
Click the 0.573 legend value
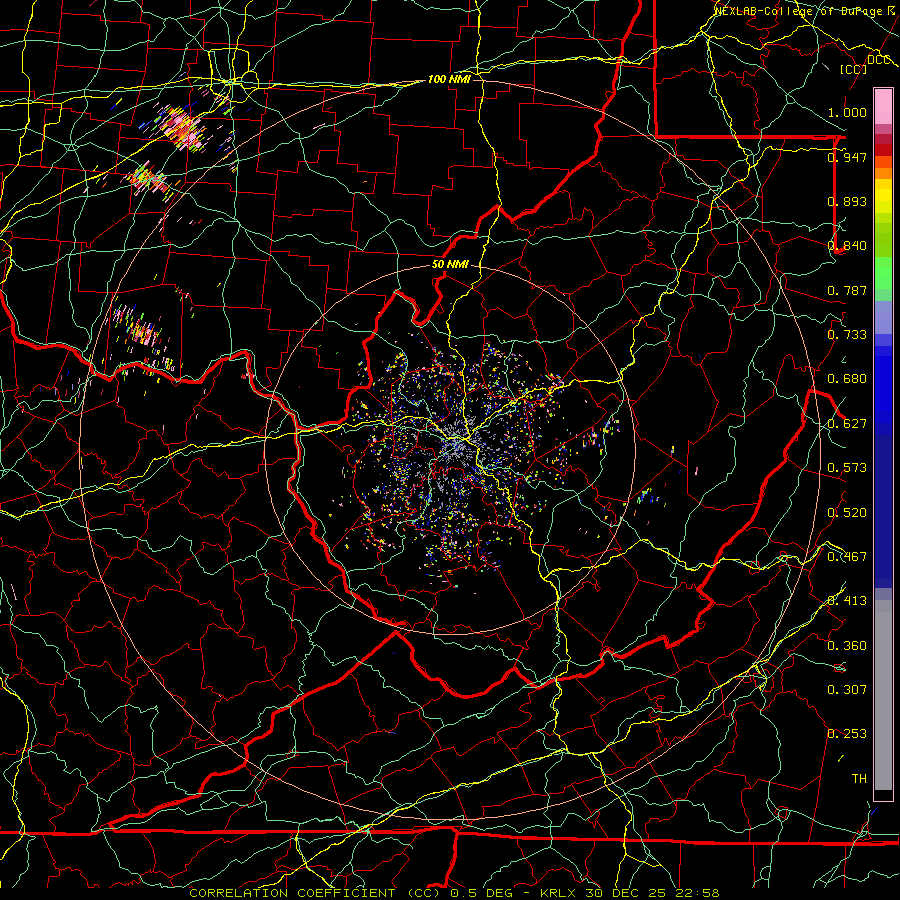point(847,468)
